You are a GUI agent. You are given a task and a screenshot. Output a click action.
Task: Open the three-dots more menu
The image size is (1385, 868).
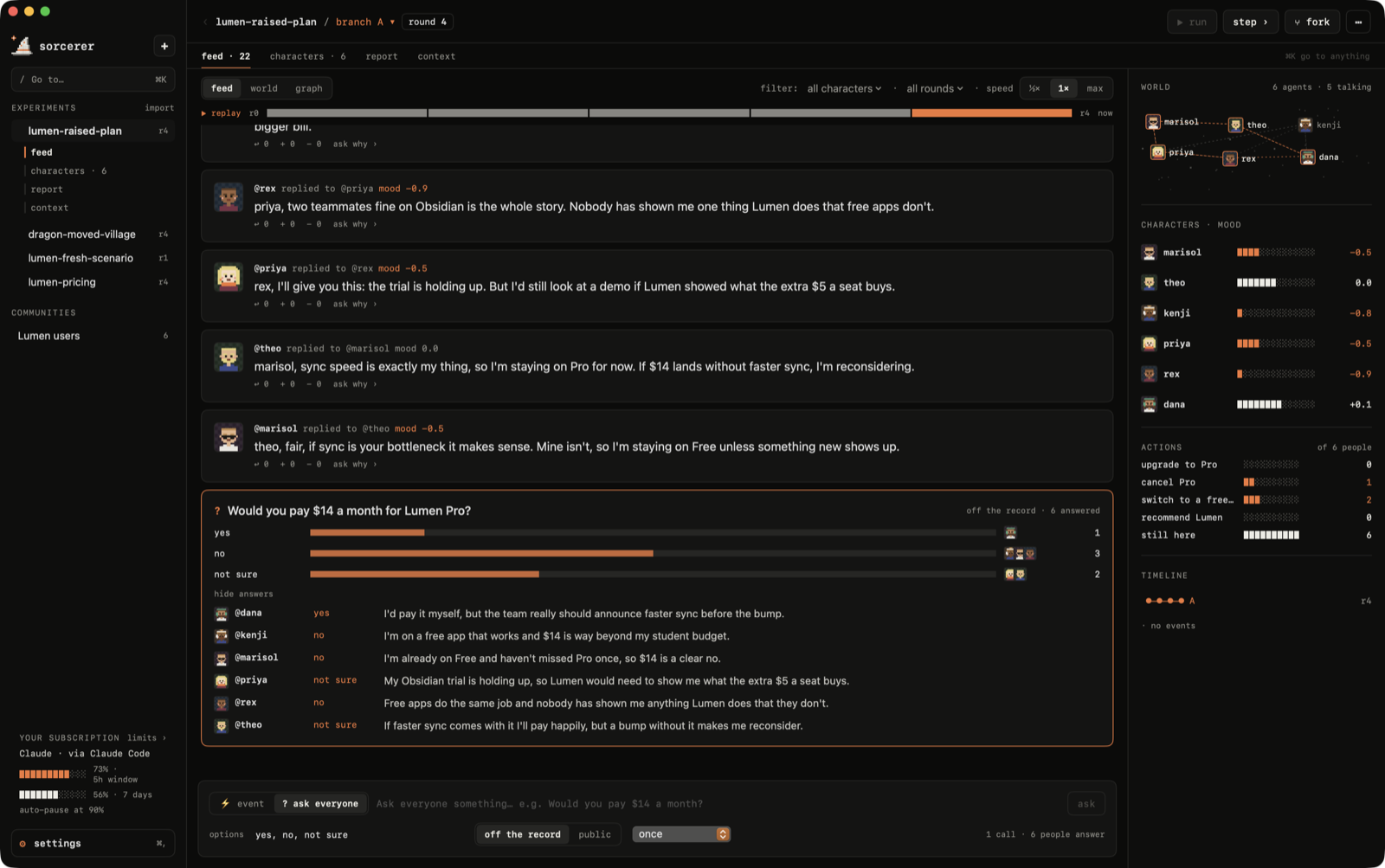(x=1358, y=22)
